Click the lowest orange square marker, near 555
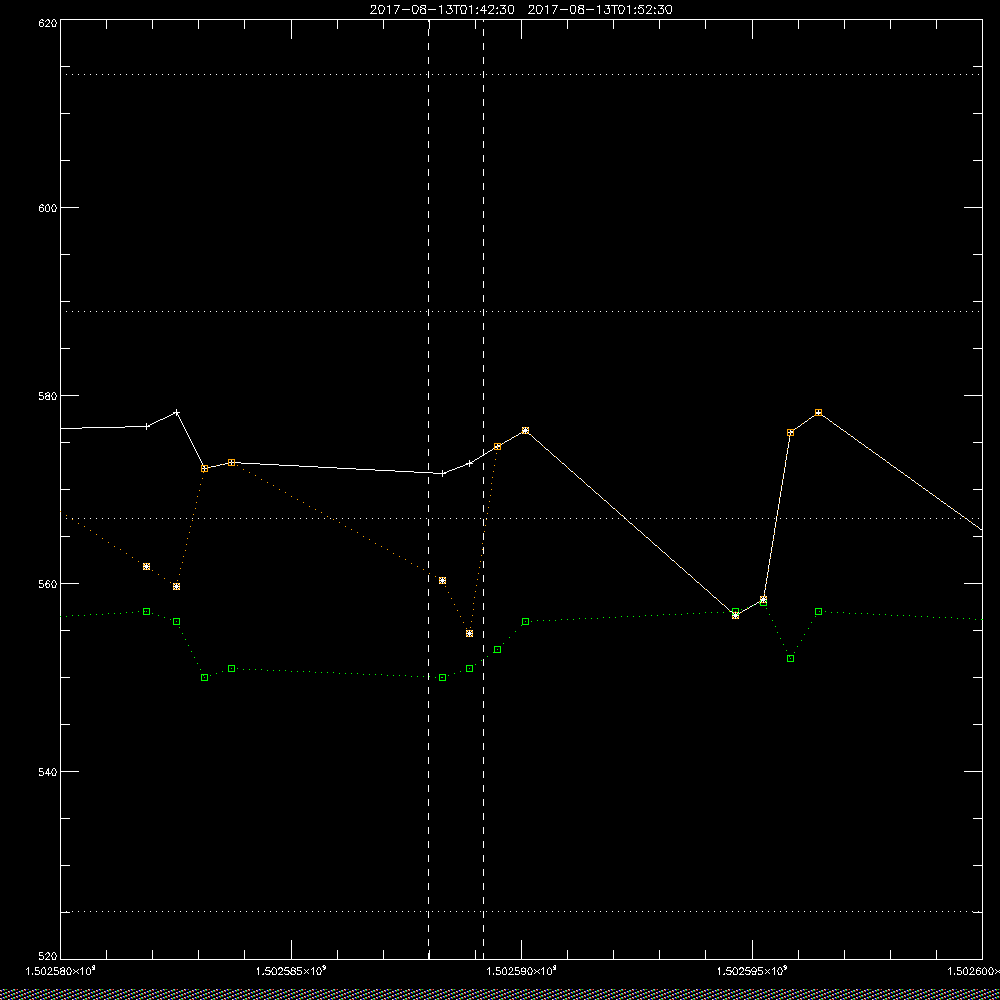The height and width of the screenshot is (1000, 1000). (x=469, y=633)
